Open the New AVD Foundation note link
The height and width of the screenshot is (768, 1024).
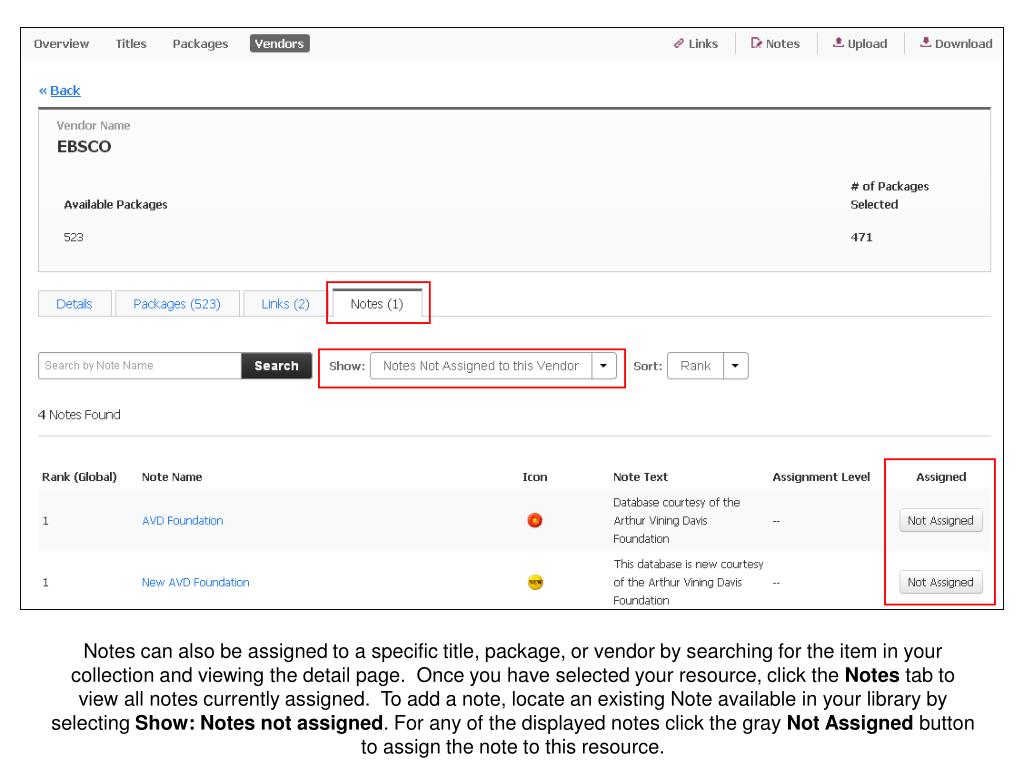coord(196,582)
